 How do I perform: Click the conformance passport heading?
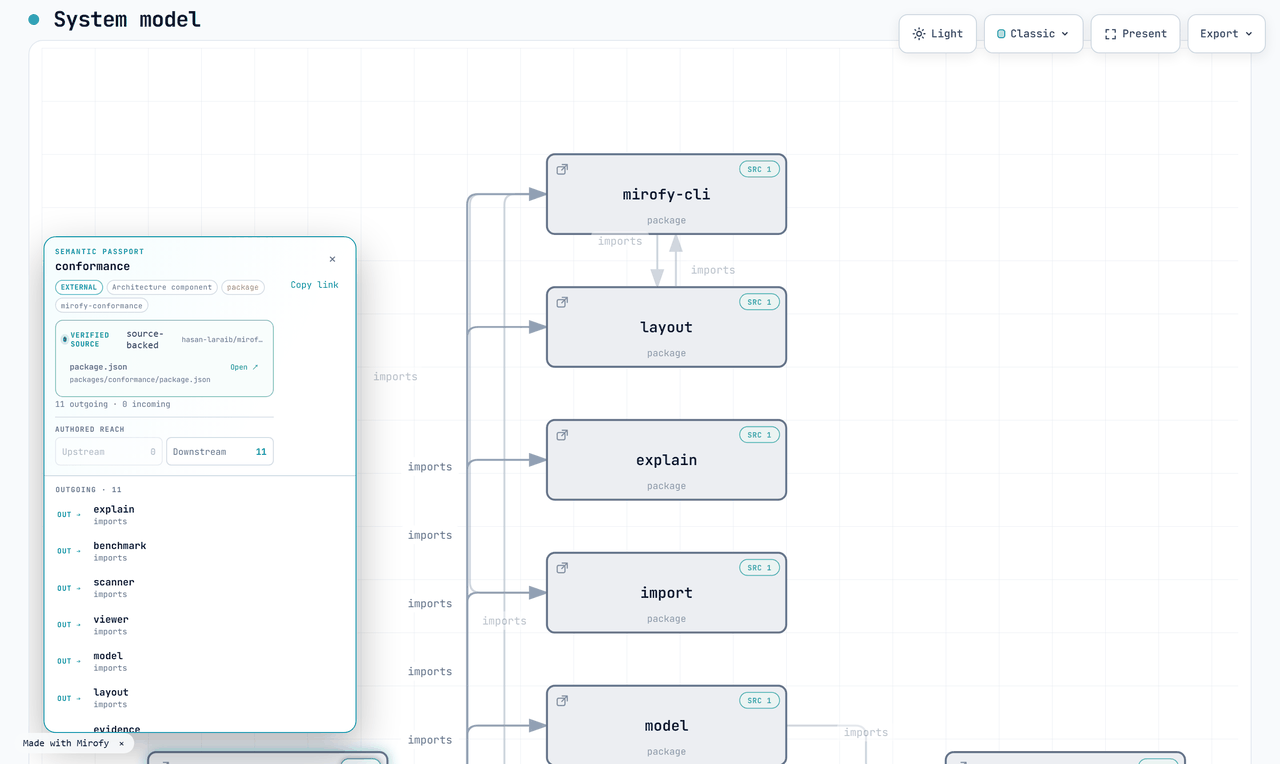pos(92,266)
